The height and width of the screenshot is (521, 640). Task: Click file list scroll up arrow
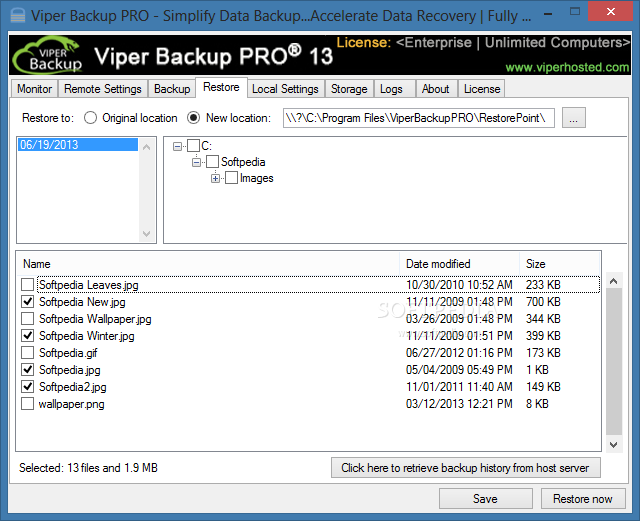613,281
